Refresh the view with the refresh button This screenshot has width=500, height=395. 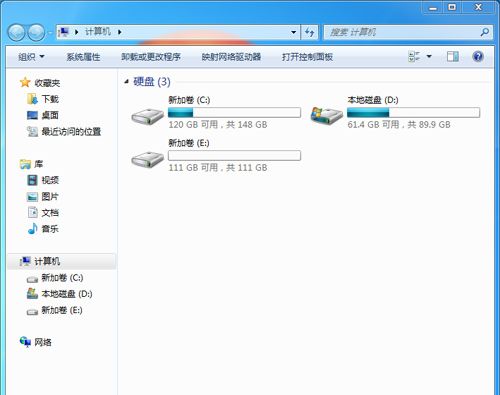310,32
